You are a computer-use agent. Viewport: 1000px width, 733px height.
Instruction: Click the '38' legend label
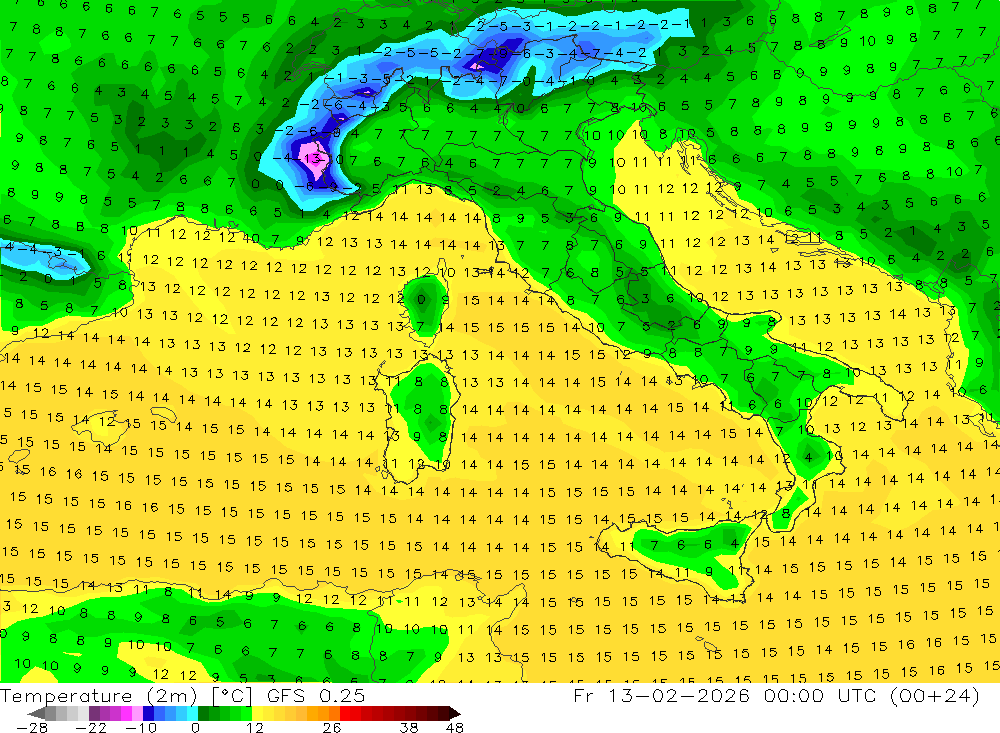pos(409,728)
